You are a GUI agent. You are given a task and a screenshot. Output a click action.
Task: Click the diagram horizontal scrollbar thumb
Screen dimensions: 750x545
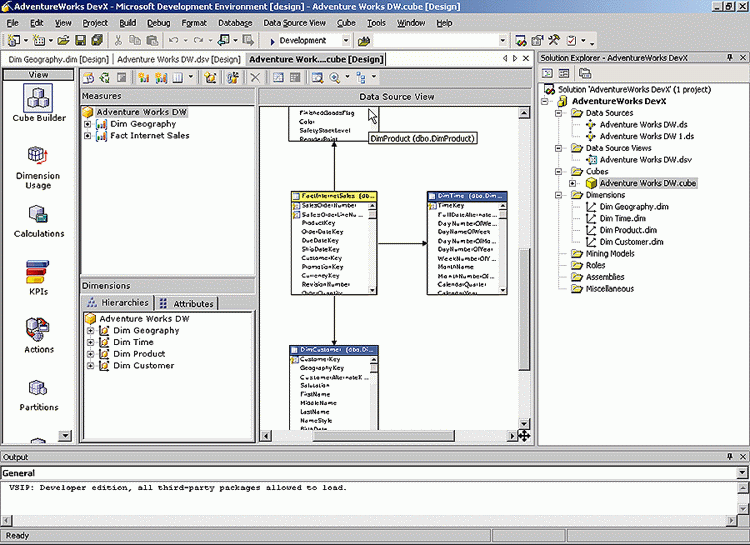383,436
